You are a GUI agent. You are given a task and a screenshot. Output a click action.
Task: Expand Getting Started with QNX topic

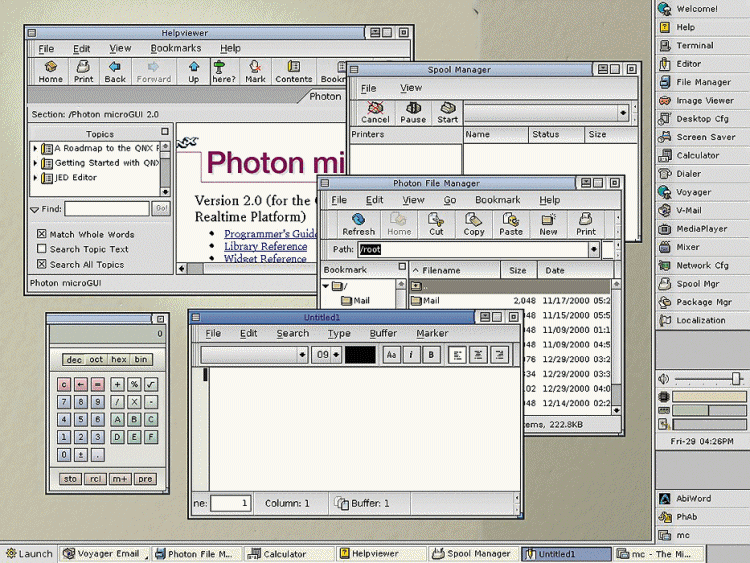coord(35,163)
